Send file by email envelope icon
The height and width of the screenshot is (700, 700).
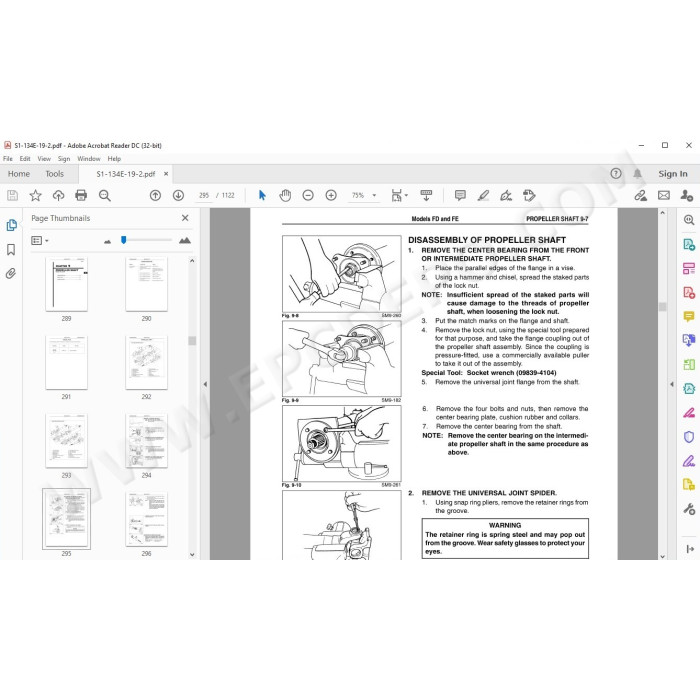pos(664,196)
